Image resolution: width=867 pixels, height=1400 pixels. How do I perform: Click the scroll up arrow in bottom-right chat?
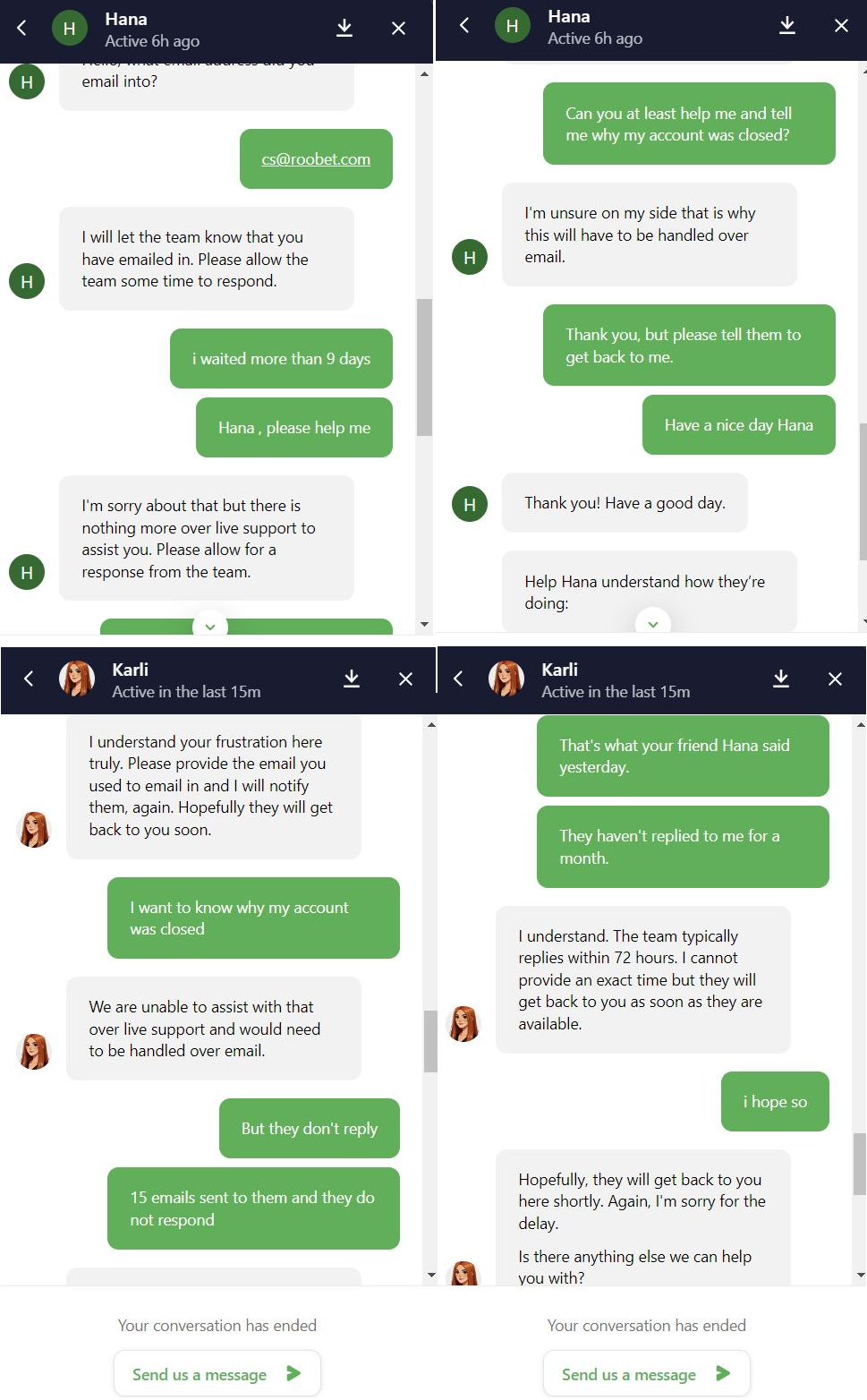pyautogui.click(x=861, y=724)
